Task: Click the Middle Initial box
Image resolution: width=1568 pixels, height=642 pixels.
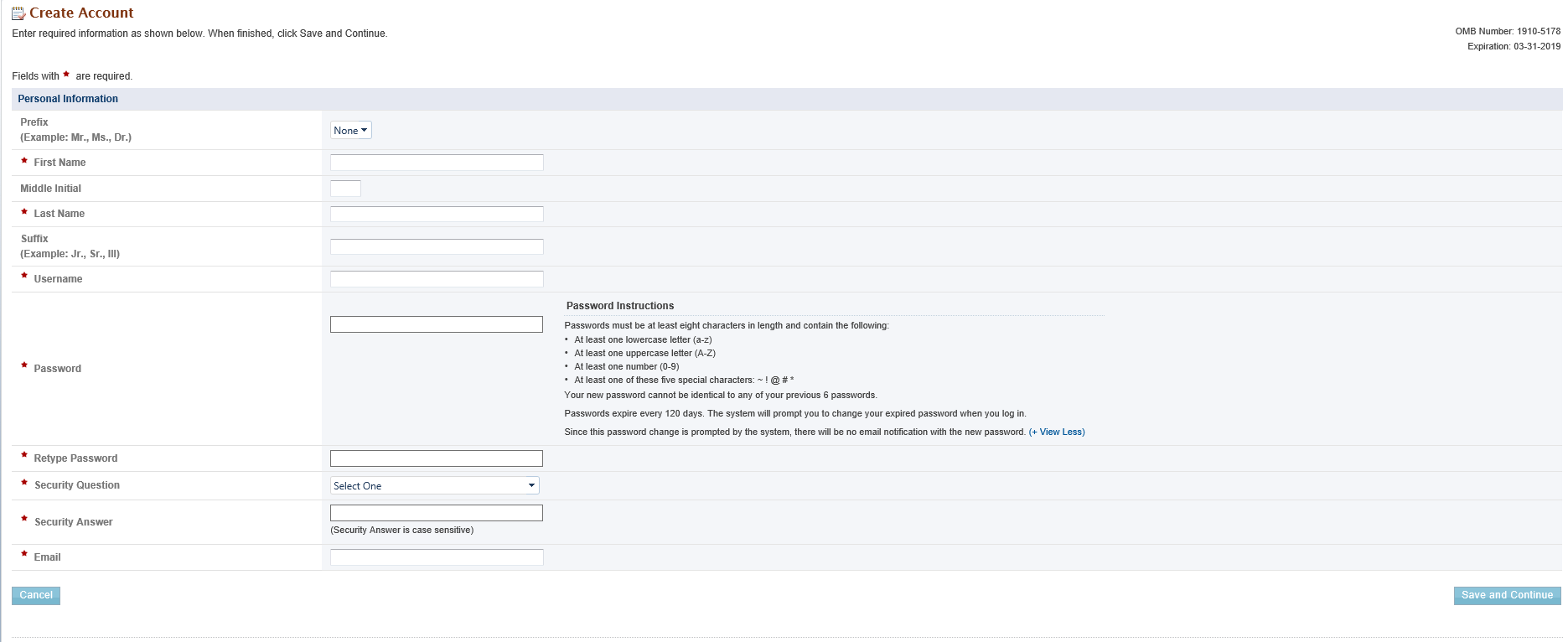Action: pos(345,189)
